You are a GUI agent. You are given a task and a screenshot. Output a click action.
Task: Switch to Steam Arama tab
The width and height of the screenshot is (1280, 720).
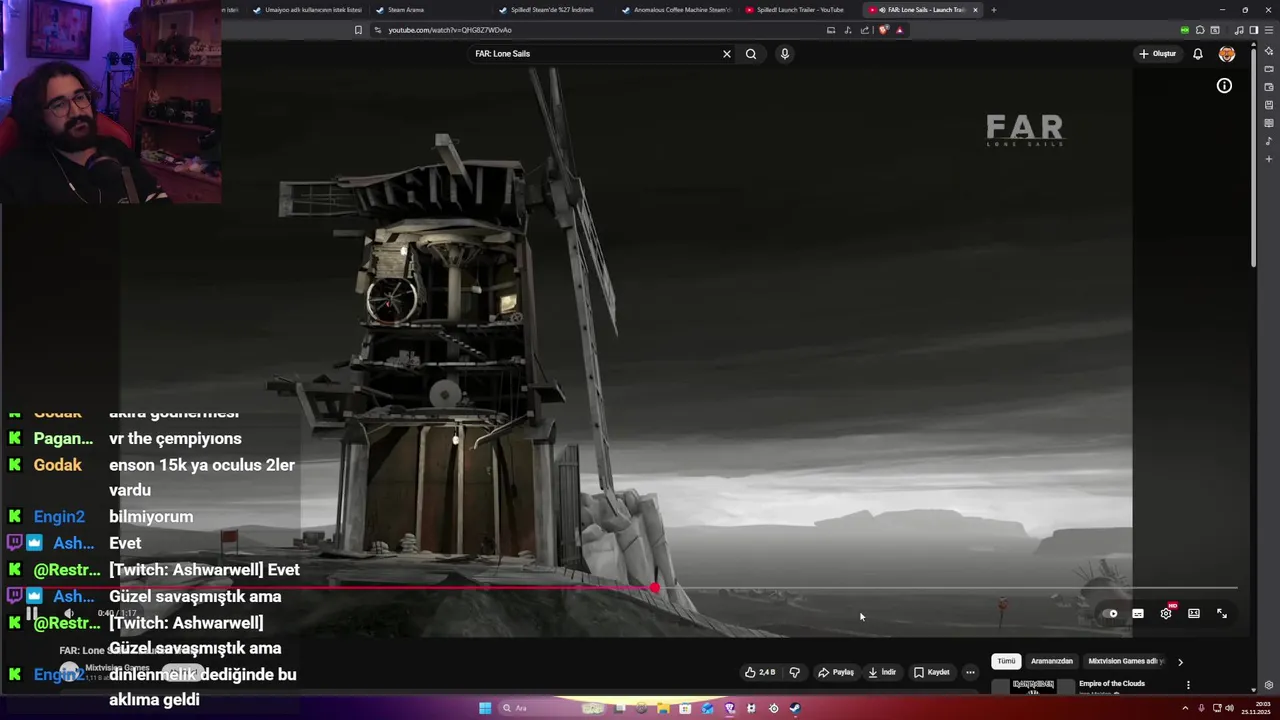[430, 10]
